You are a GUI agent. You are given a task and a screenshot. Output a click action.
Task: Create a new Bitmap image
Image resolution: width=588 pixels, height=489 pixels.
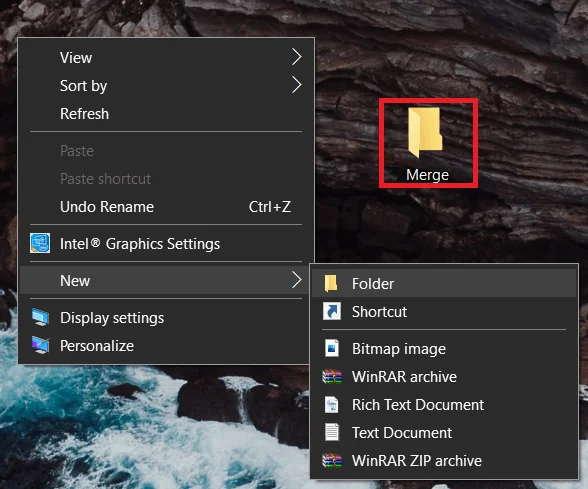(x=444, y=349)
